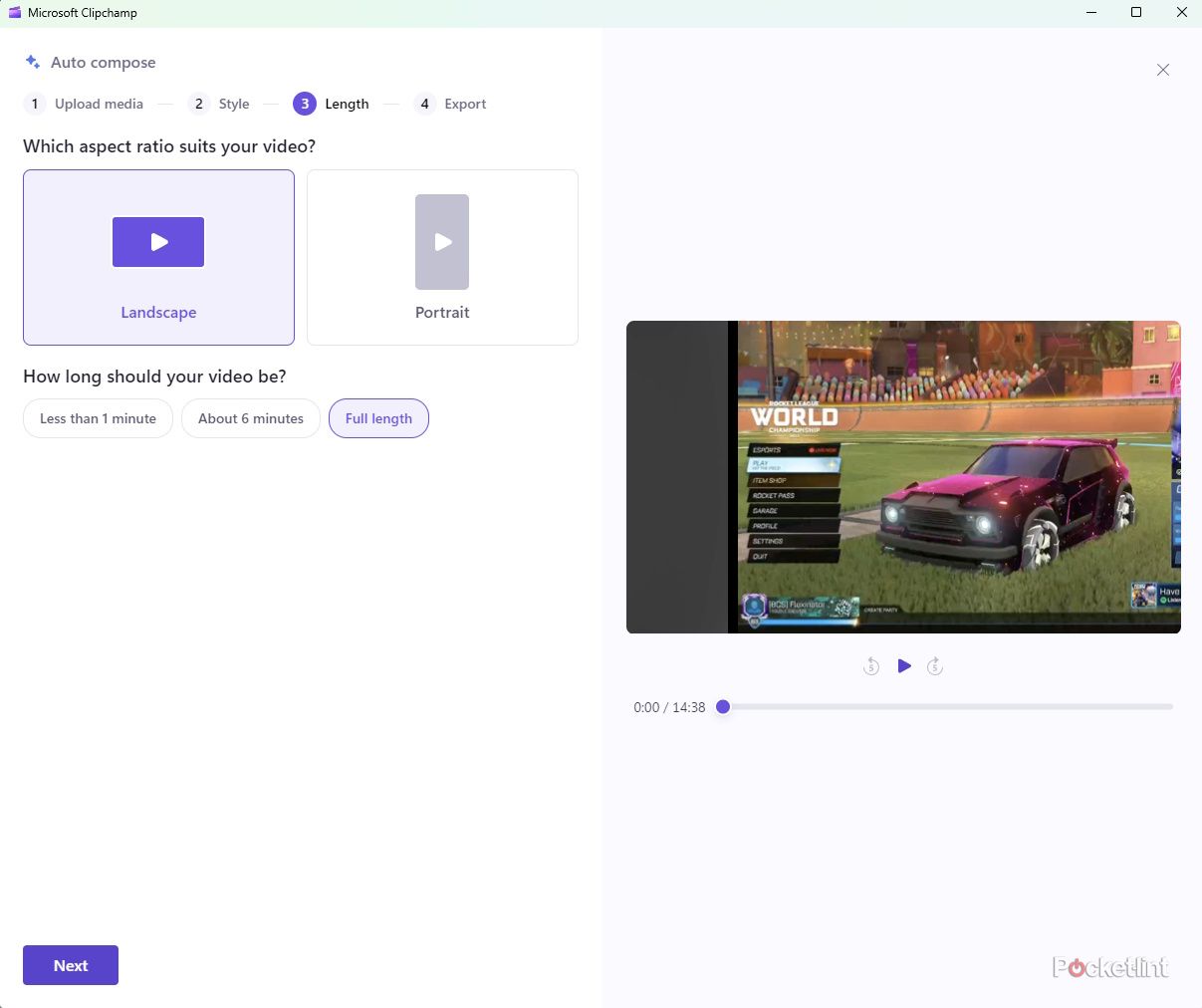Viewport: 1202px width, 1008px height.
Task: Go to step 4 Export
Action: [x=450, y=104]
